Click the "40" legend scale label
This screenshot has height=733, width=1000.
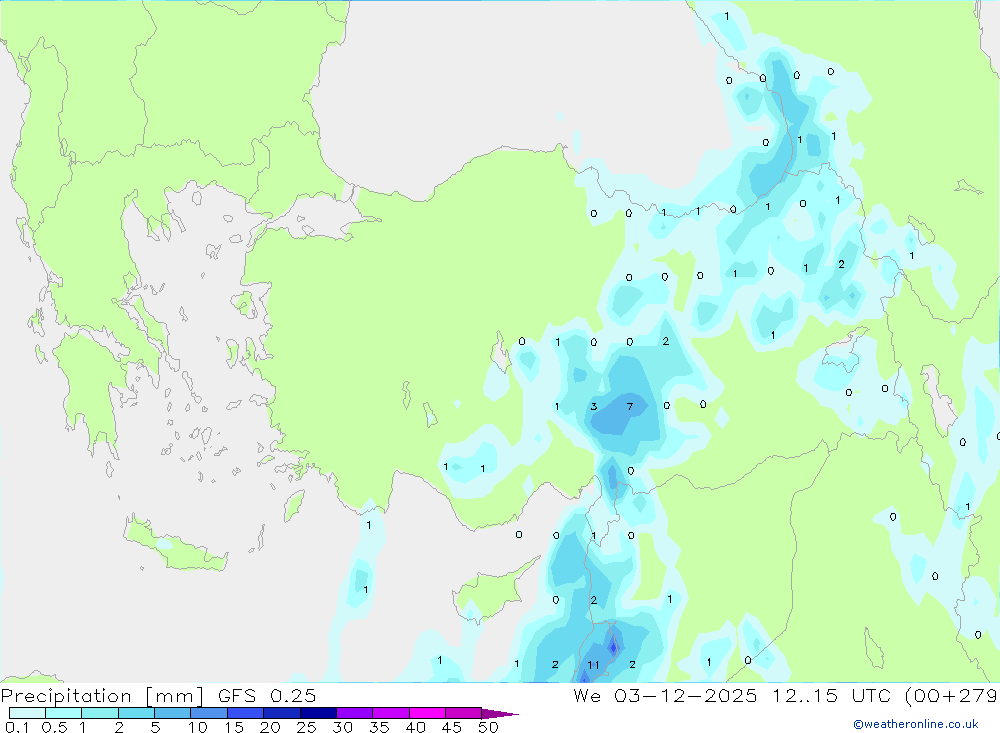click(416, 727)
